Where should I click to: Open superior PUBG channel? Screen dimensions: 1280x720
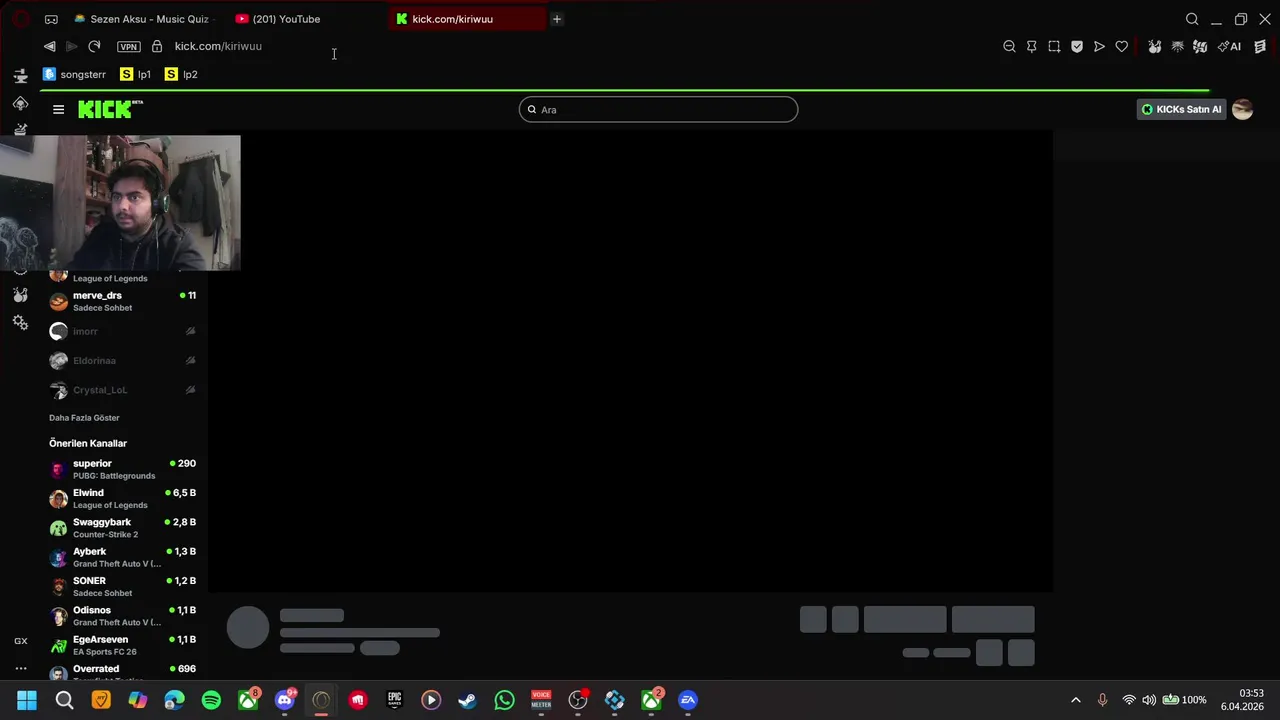(123, 469)
